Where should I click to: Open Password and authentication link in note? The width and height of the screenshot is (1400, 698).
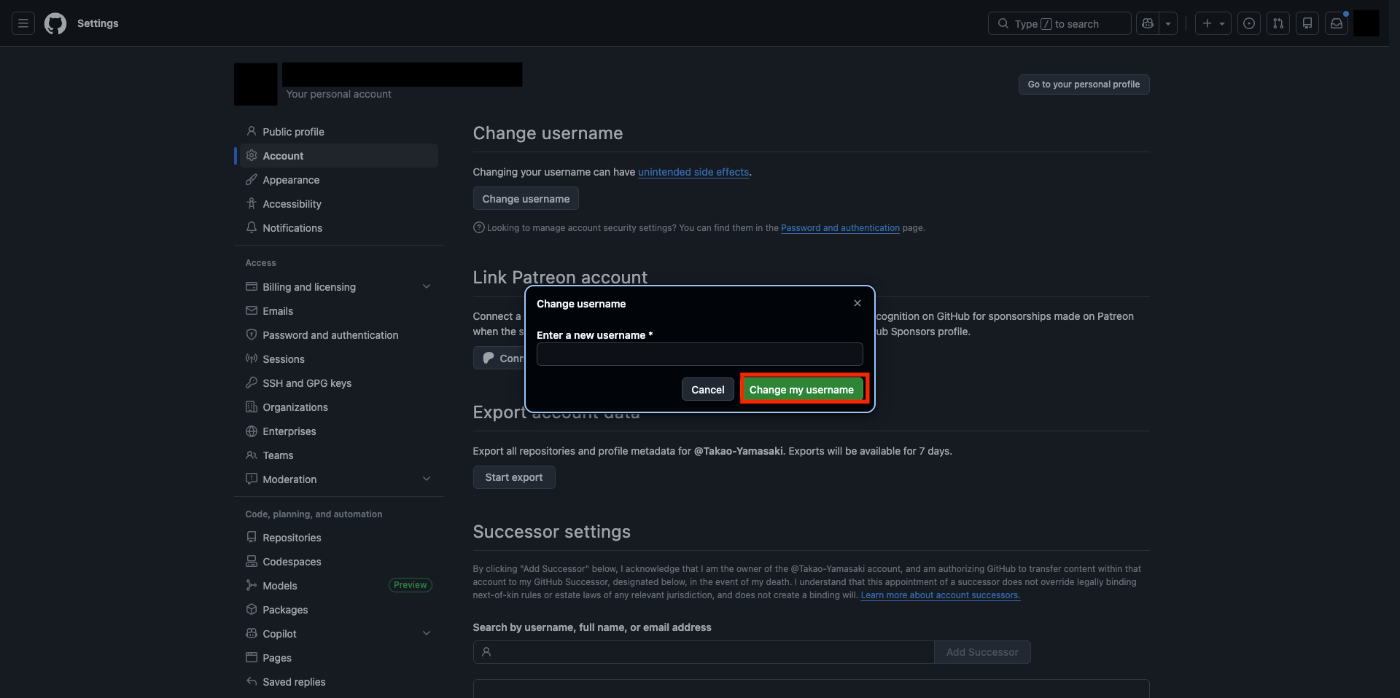pyautogui.click(x=840, y=228)
